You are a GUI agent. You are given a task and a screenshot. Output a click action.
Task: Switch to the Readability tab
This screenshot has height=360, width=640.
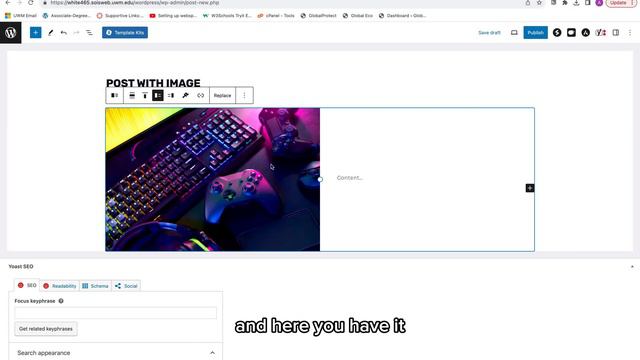(60, 286)
